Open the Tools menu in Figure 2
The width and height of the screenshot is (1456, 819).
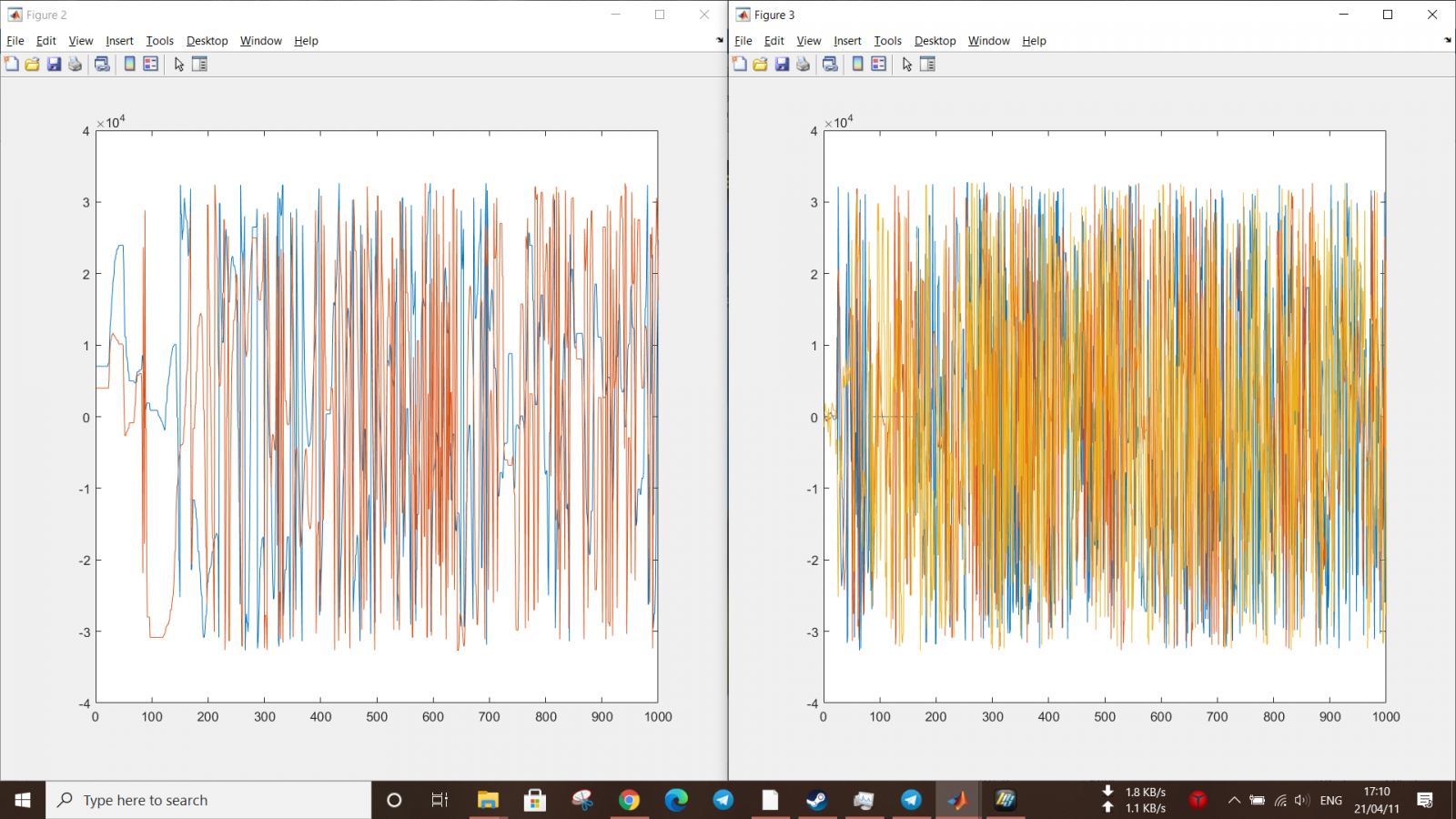159,41
